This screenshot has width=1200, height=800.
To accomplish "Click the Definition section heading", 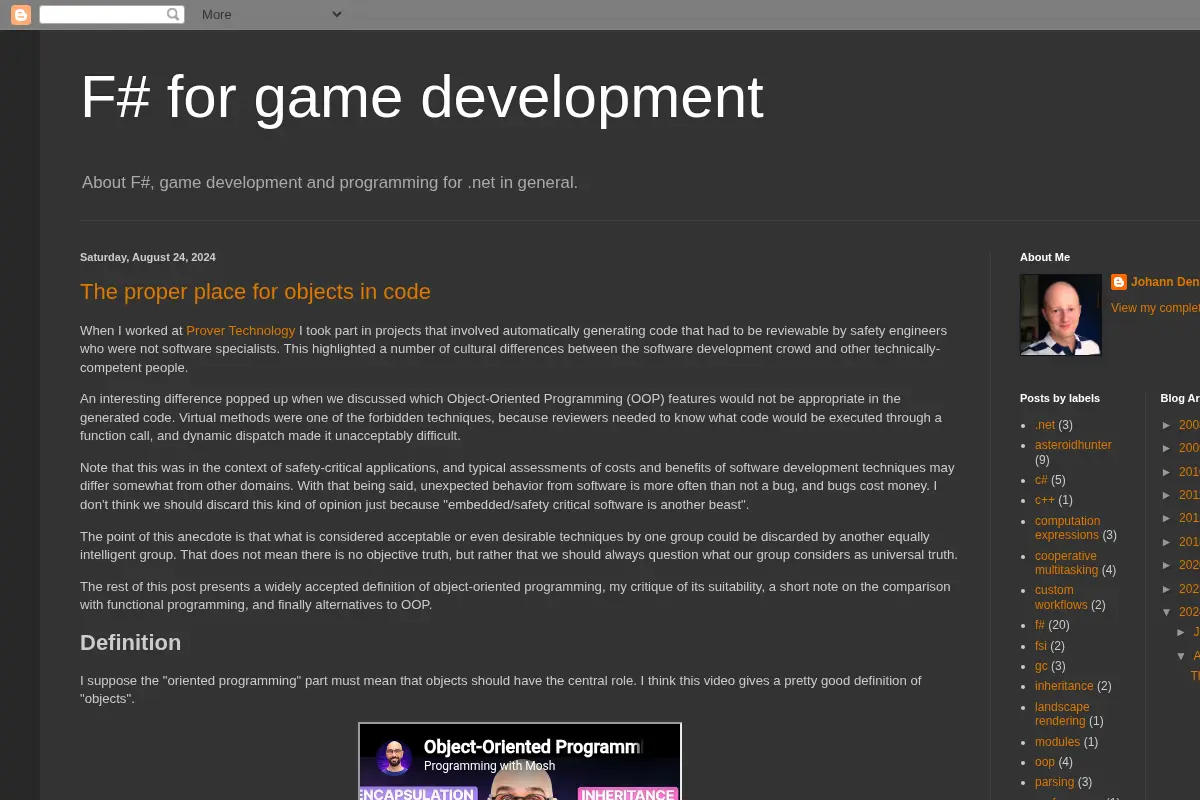I will coord(131,642).
